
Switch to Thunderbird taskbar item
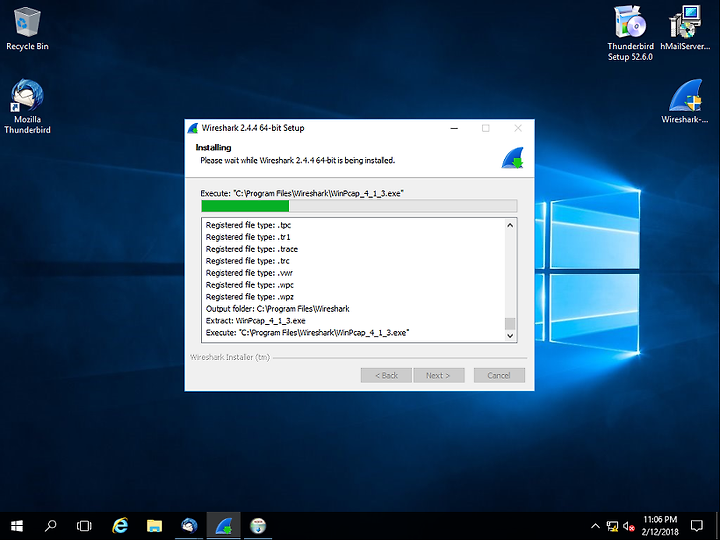click(189, 526)
